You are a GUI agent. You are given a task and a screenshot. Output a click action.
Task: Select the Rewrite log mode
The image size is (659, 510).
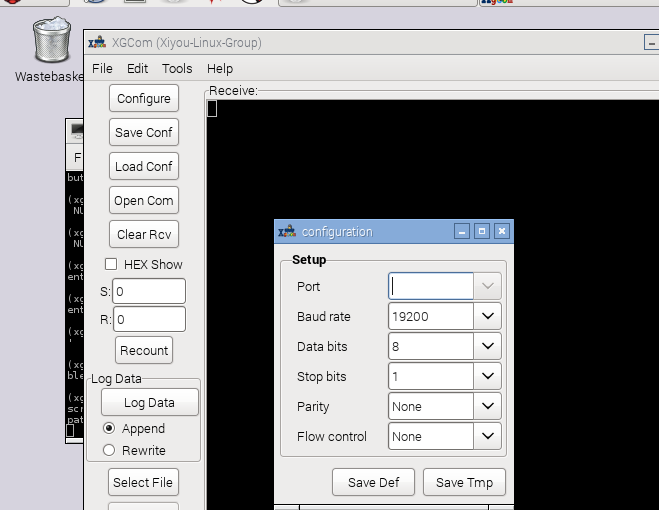point(109,450)
